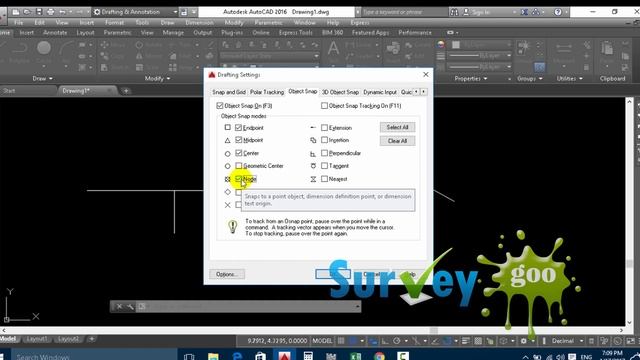This screenshot has height=360, width=640.
Task: Click the Intersection X marker icon
Action: 228,205
